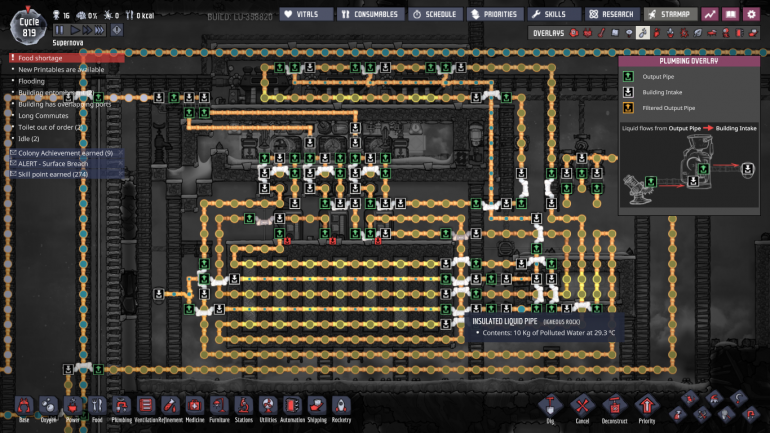Open the Plumbing build category

coord(121,408)
